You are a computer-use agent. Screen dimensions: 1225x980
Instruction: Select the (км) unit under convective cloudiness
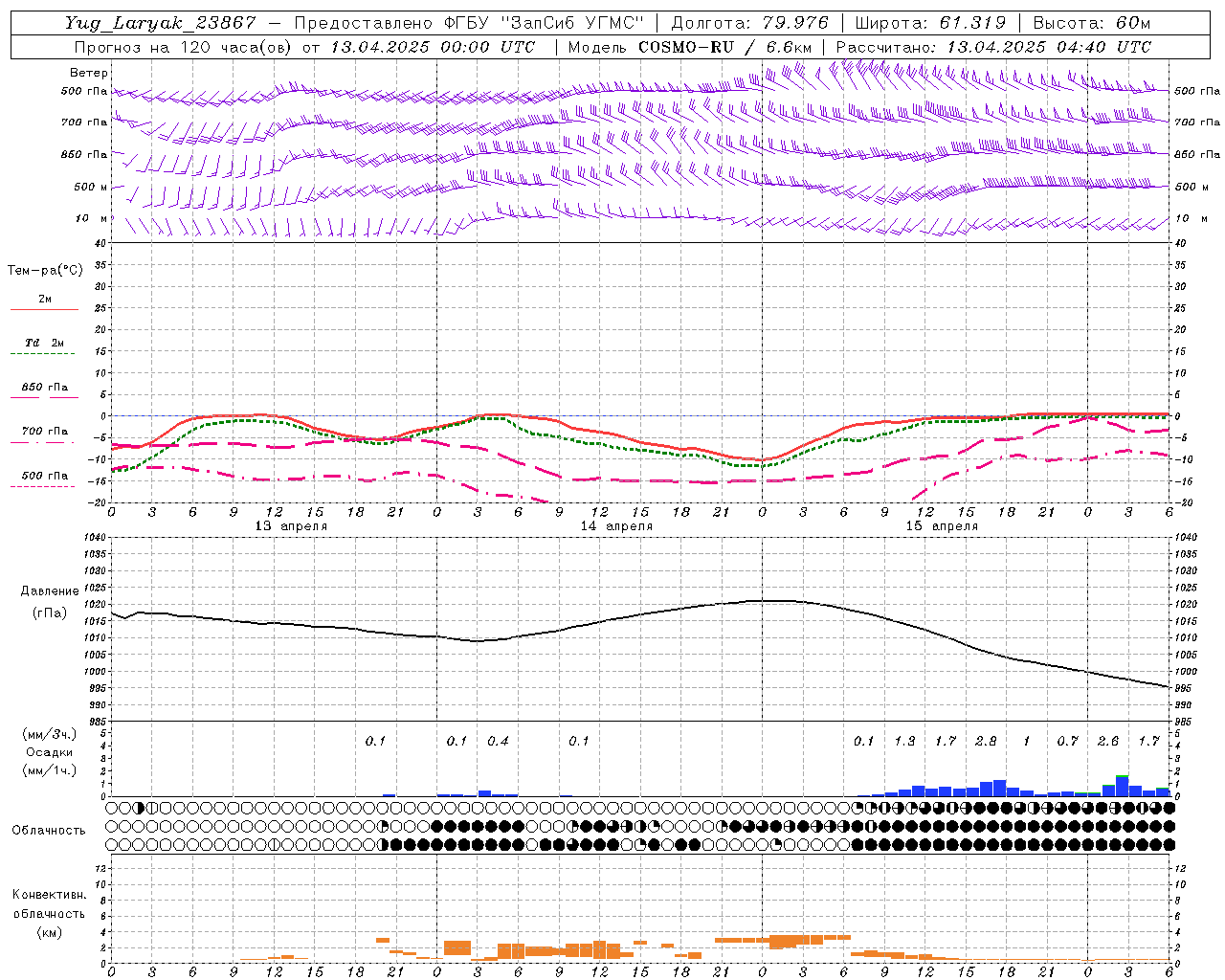(x=50, y=932)
